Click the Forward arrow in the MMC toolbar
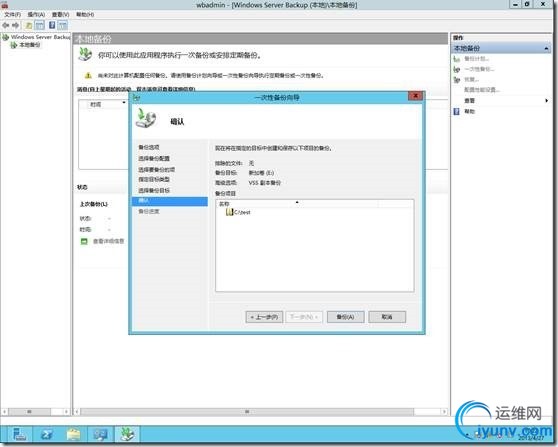Image resolution: width=558 pixels, height=447 pixels. tap(15, 25)
